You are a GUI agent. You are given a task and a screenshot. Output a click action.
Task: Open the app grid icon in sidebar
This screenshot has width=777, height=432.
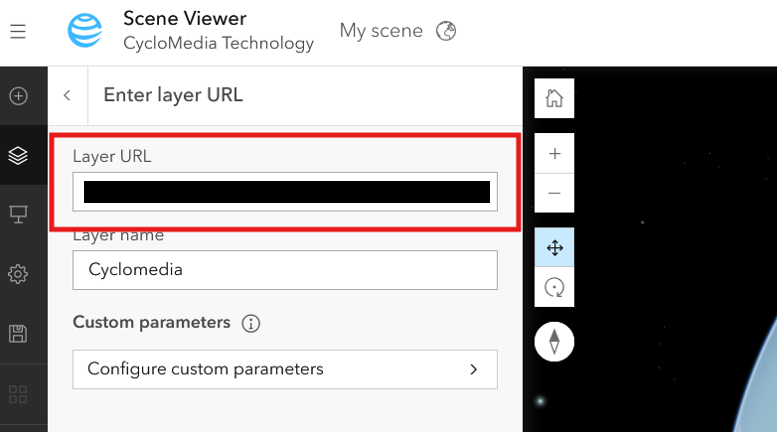pyautogui.click(x=18, y=393)
